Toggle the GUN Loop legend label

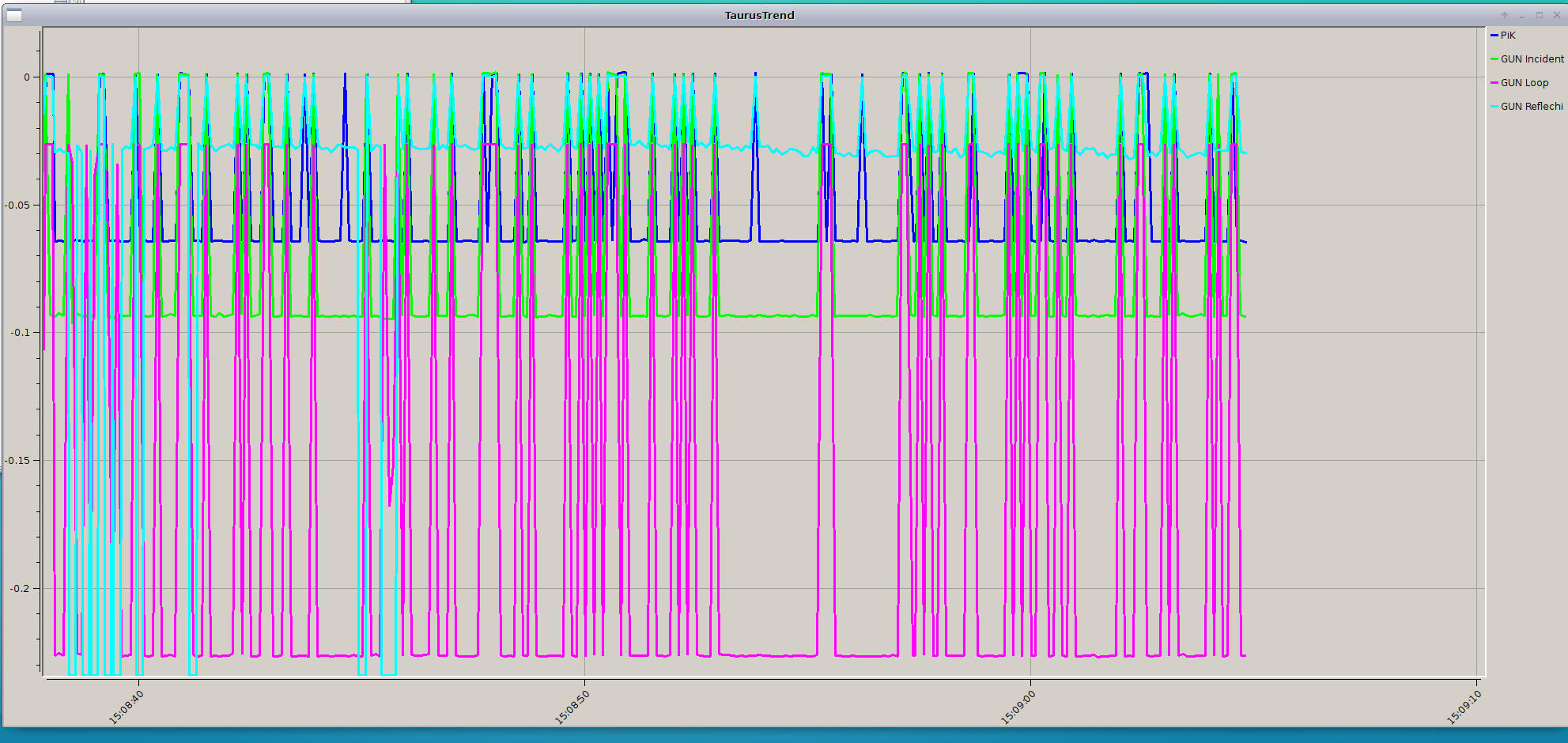(1524, 83)
